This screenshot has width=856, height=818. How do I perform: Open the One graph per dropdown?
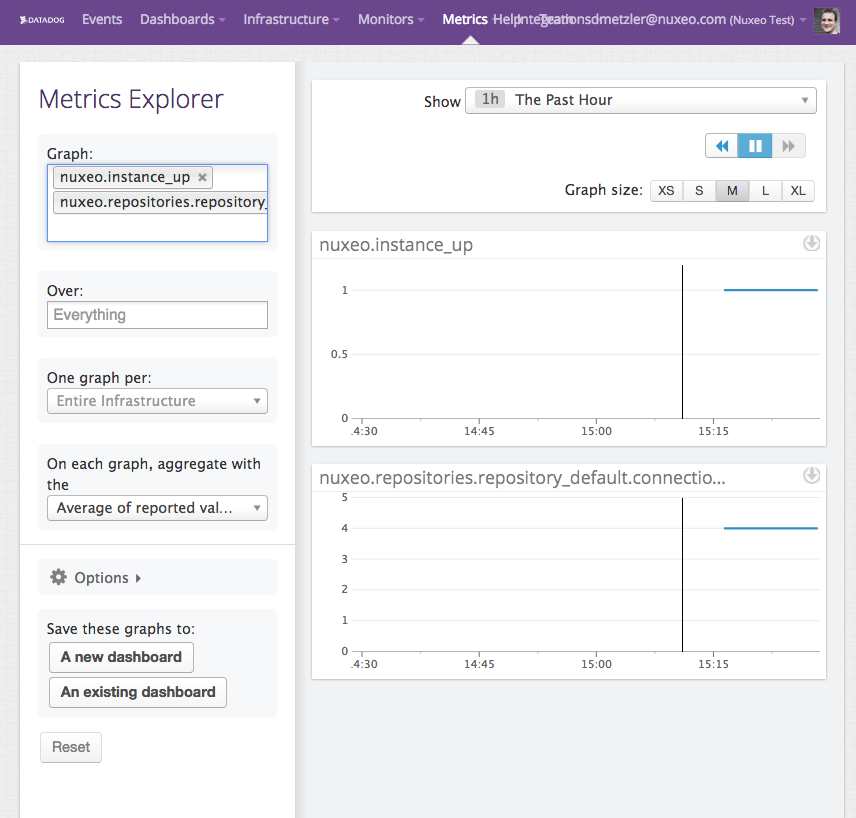pos(157,401)
